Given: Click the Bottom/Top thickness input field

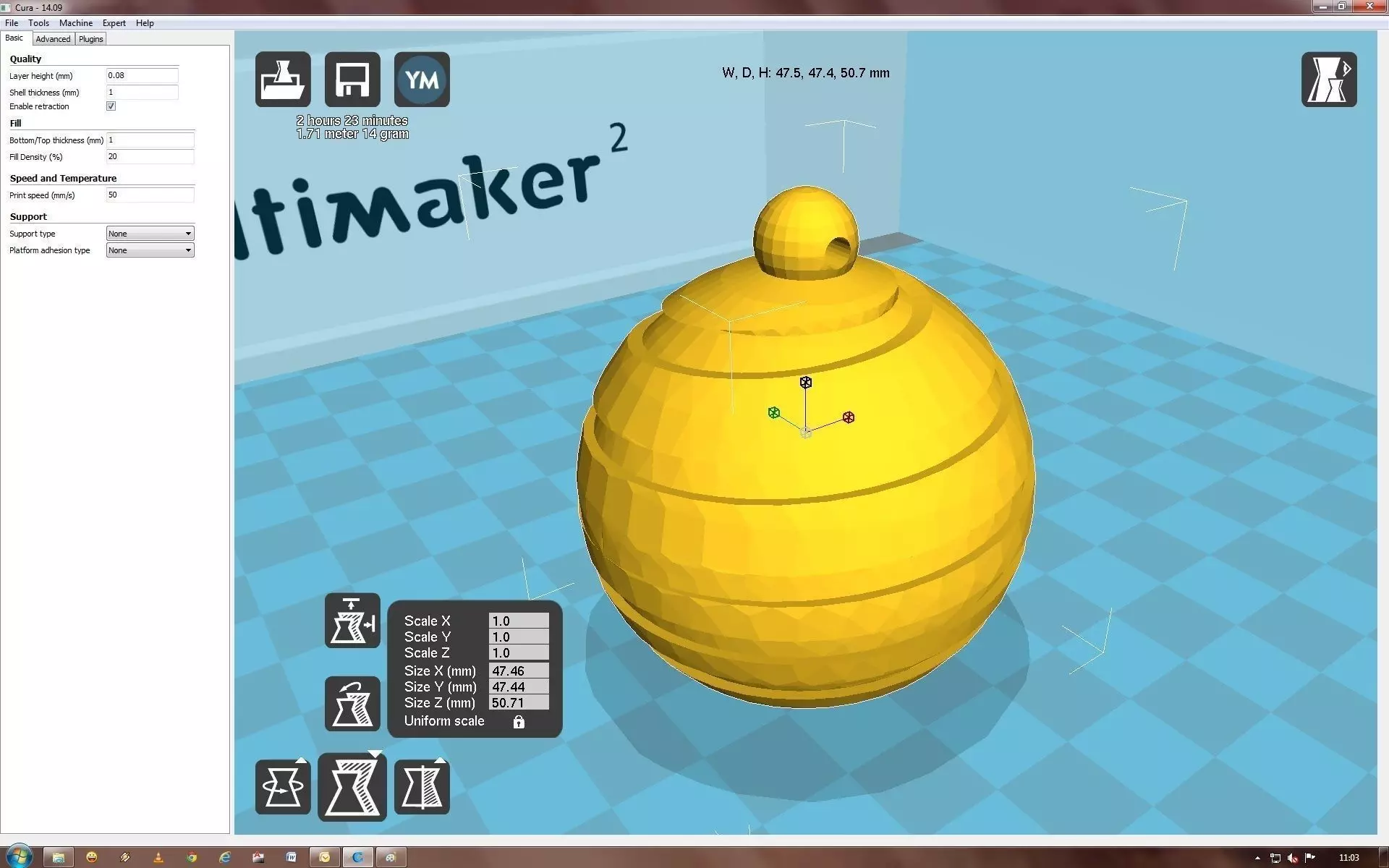Looking at the screenshot, I should pyautogui.click(x=150, y=140).
